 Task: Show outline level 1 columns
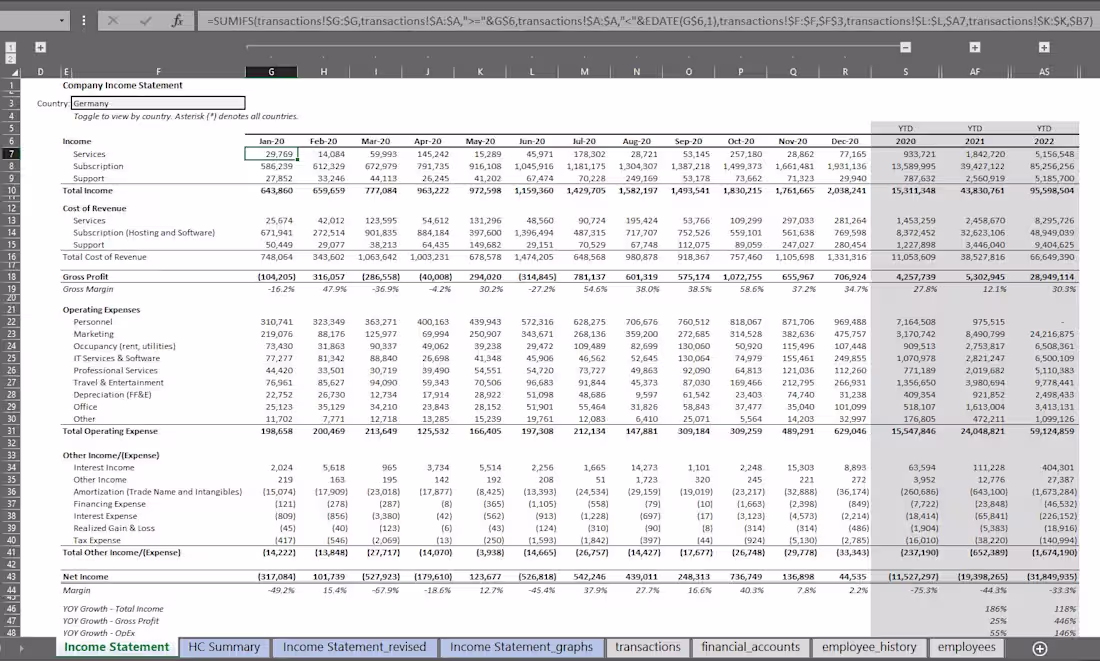point(11,48)
